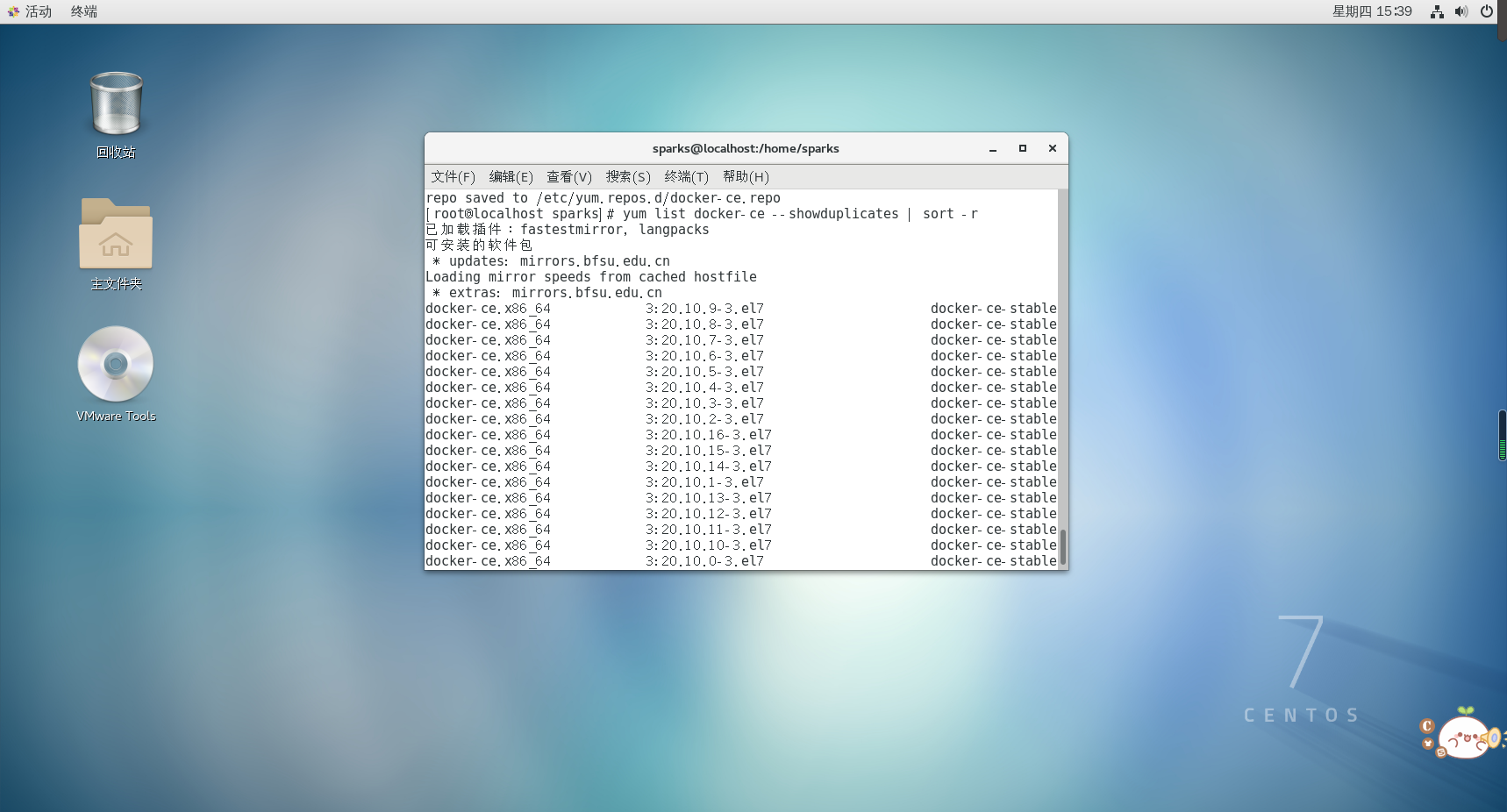The height and width of the screenshot is (812, 1507).
Task: Click the '已加载插件：fastestmirror, langpacks' line
Action: (568, 230)
